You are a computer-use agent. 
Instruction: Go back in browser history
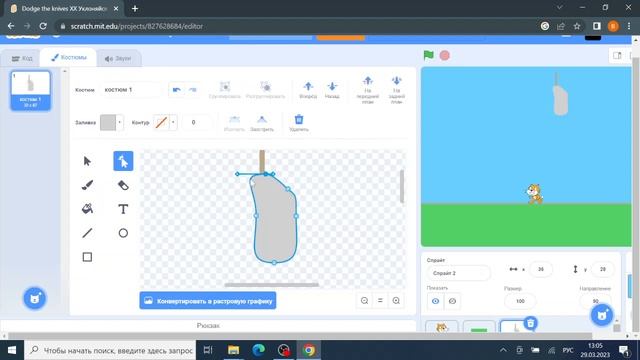point(11,26)
